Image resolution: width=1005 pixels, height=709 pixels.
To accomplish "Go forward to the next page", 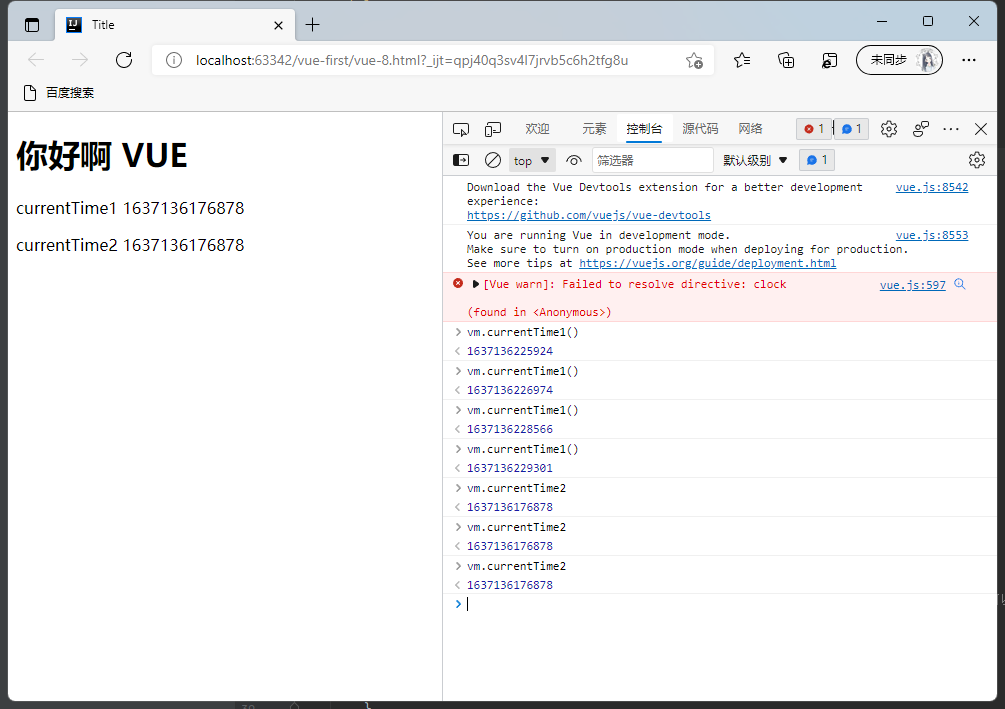I will pos(80,60).
